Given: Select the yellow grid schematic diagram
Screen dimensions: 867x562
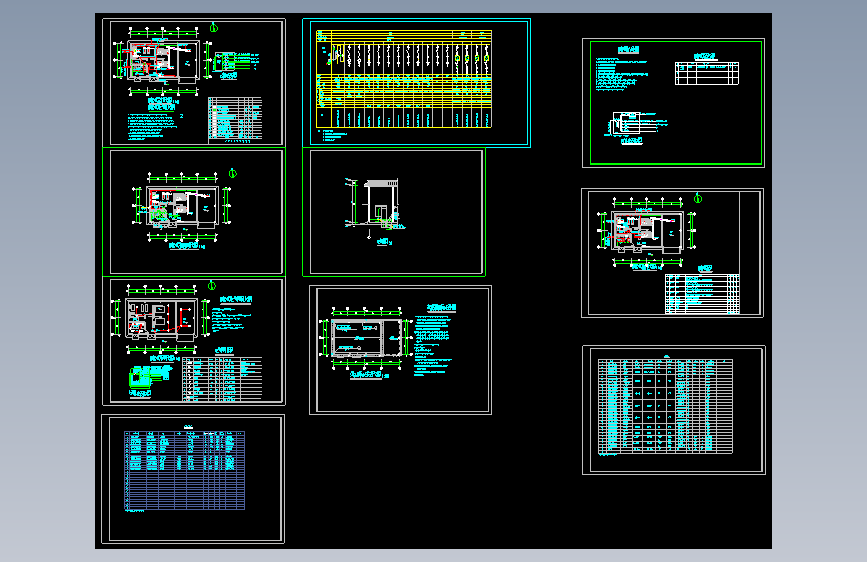Looking at the screenshot, I should pos(404,79).
